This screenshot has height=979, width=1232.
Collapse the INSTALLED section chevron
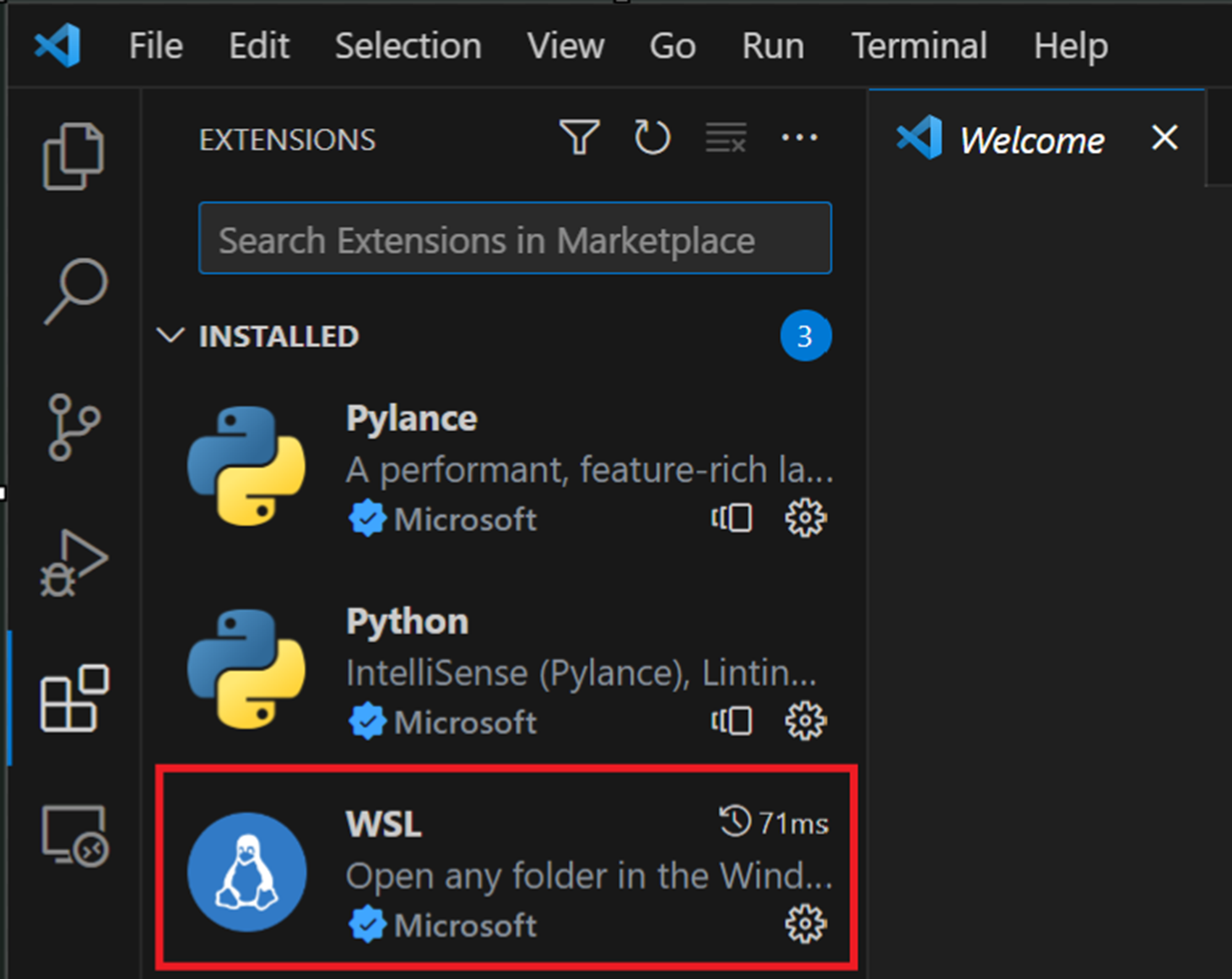[x=170, y=336]
